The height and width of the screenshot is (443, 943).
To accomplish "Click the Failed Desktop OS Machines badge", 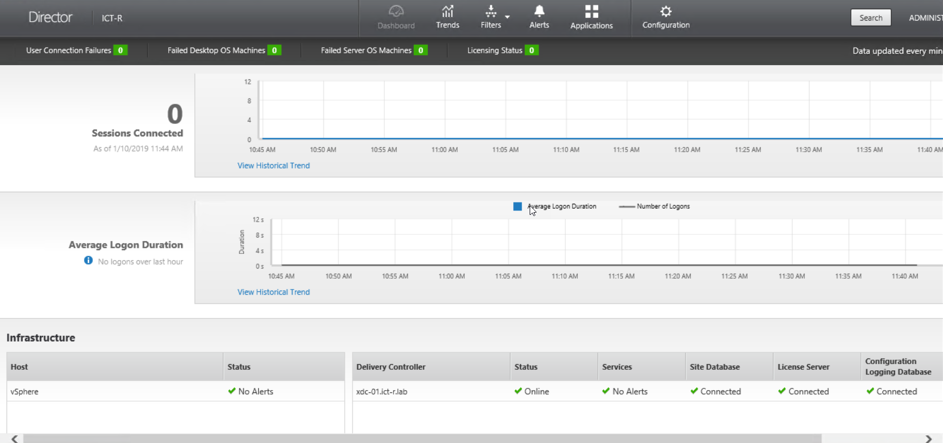I will coord(275,50).
